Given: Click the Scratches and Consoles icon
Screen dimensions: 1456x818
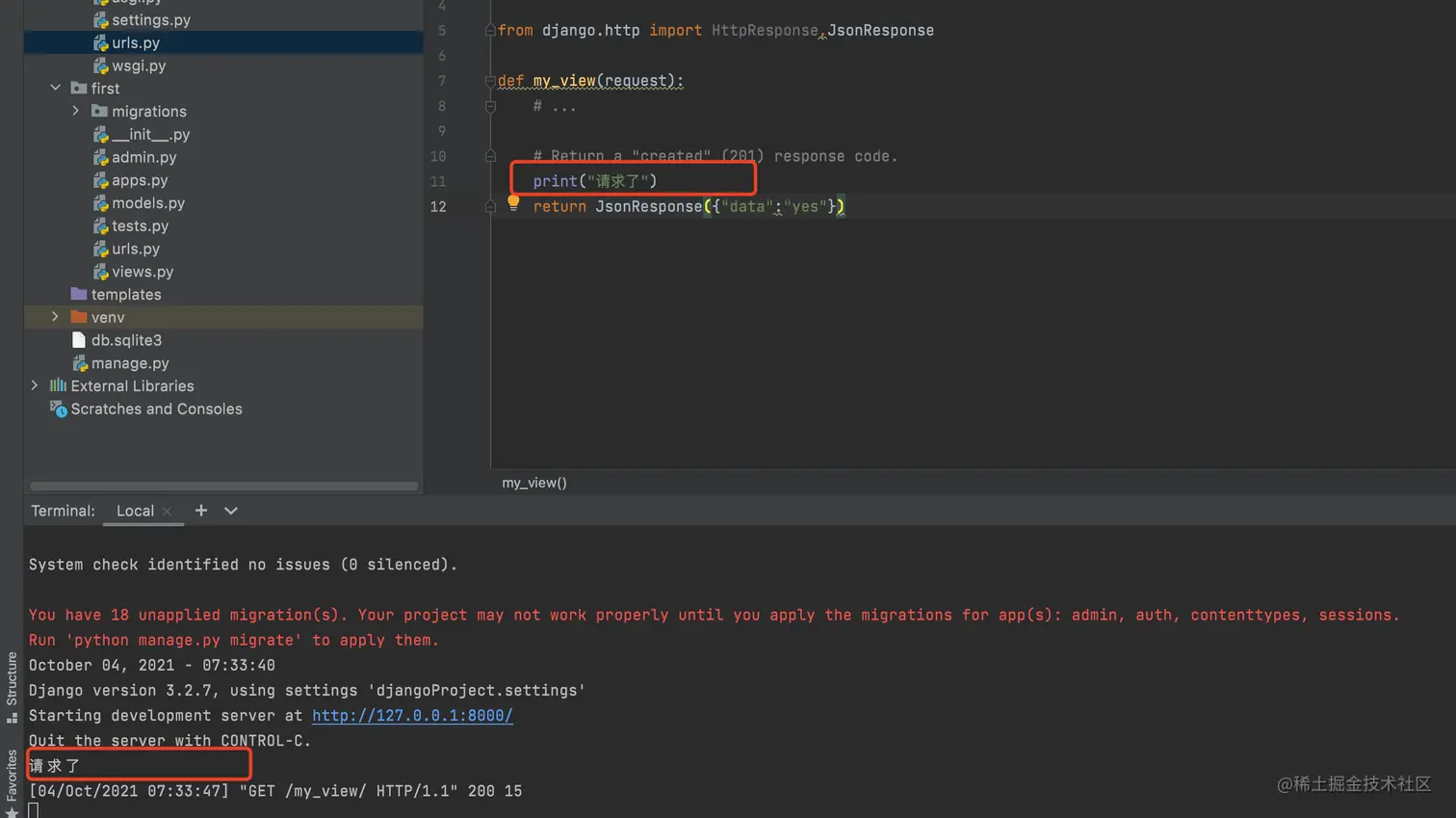Looking at the screenshot, I should coord(59,409).
